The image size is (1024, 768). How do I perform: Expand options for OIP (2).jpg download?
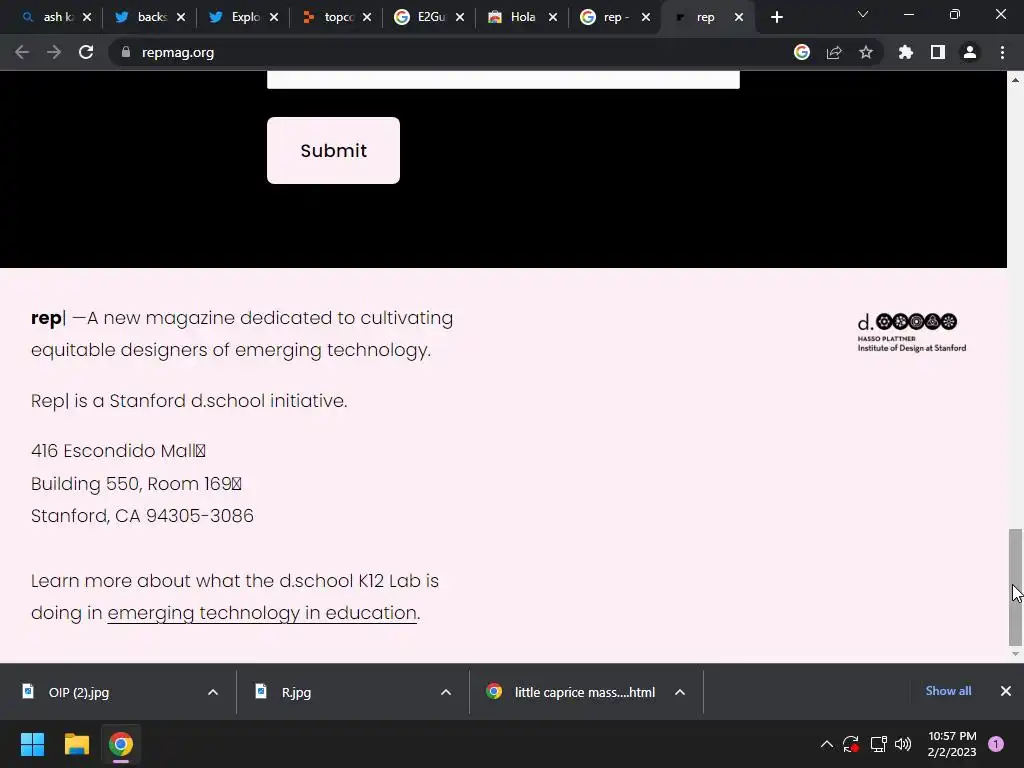[213, 692]
